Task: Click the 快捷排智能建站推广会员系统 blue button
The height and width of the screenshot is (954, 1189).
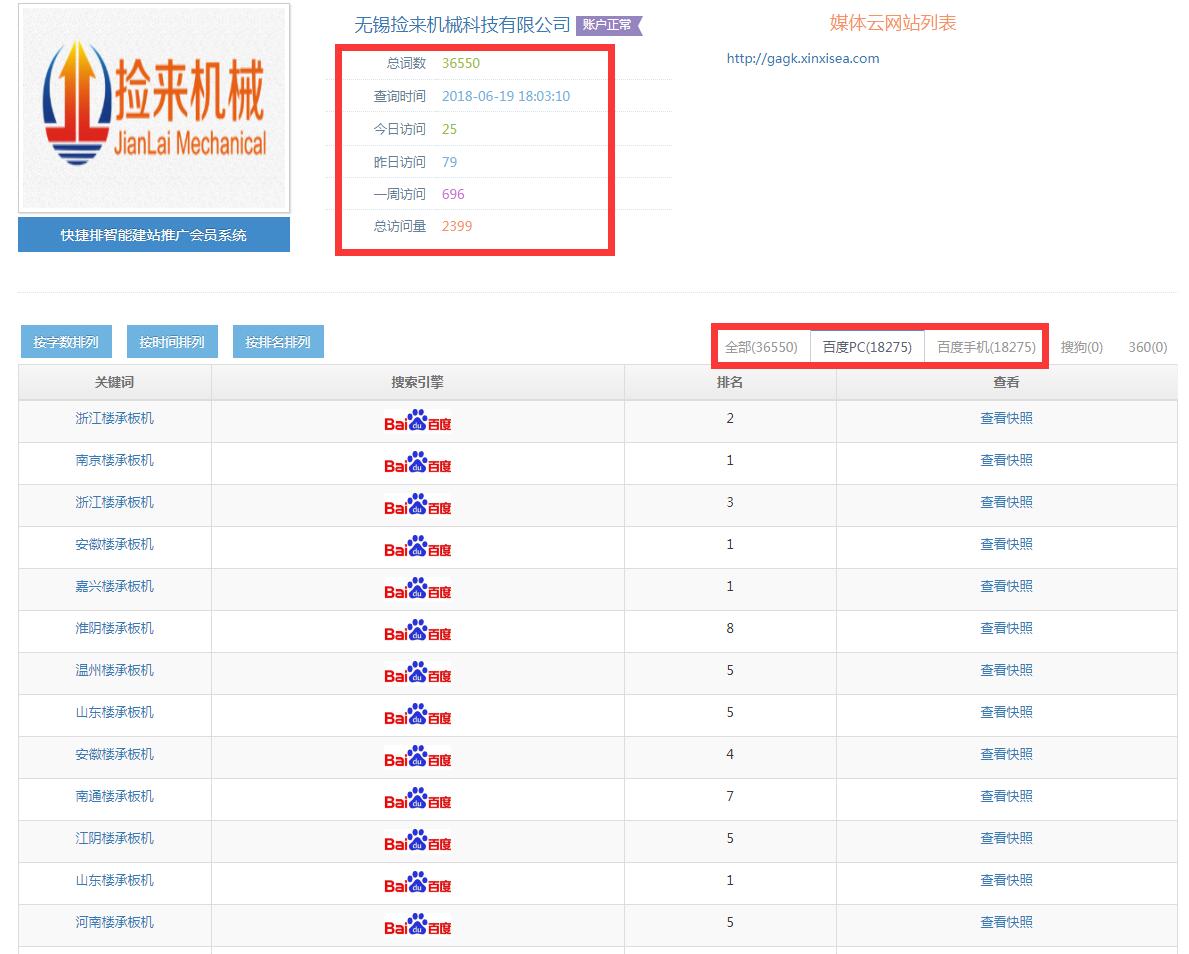Action: [x=154, y=235]
